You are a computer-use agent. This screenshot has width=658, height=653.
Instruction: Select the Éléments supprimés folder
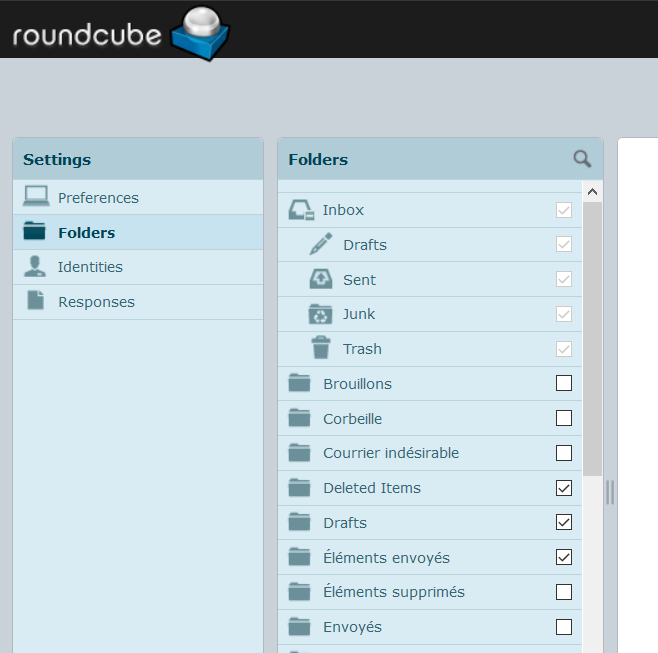tap(393, 592)
